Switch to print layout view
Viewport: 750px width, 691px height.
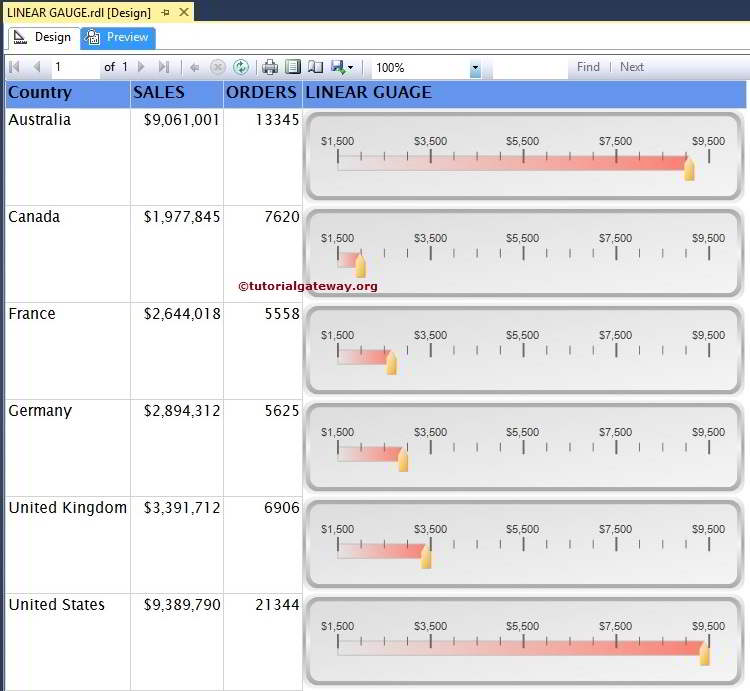point(293,67)
